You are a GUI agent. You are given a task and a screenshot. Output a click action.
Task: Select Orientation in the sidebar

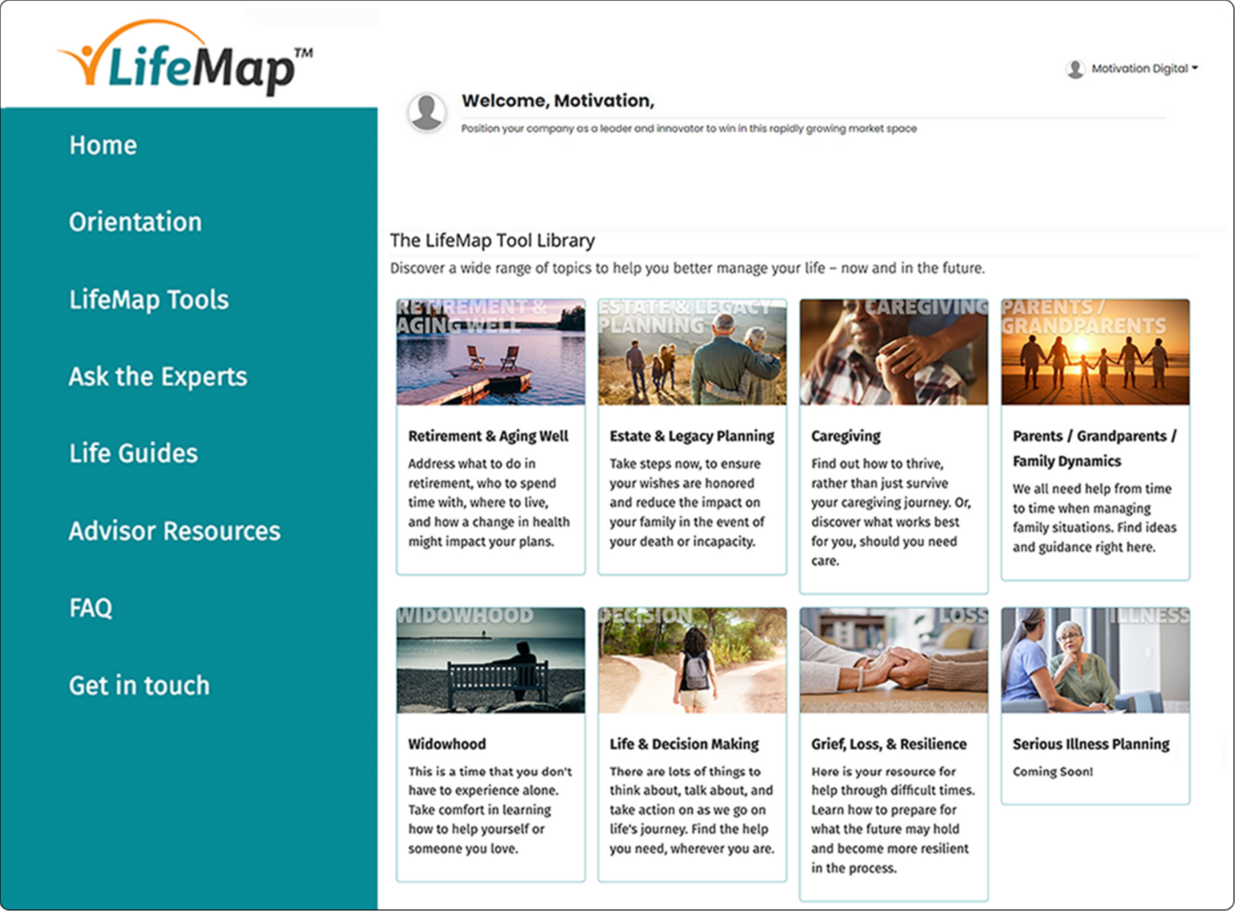135,222
